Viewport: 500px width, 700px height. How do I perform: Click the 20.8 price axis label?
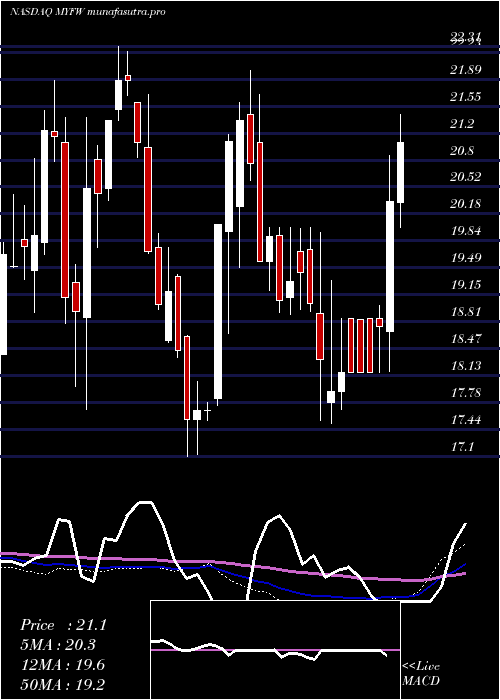click(x=462, y=150)
